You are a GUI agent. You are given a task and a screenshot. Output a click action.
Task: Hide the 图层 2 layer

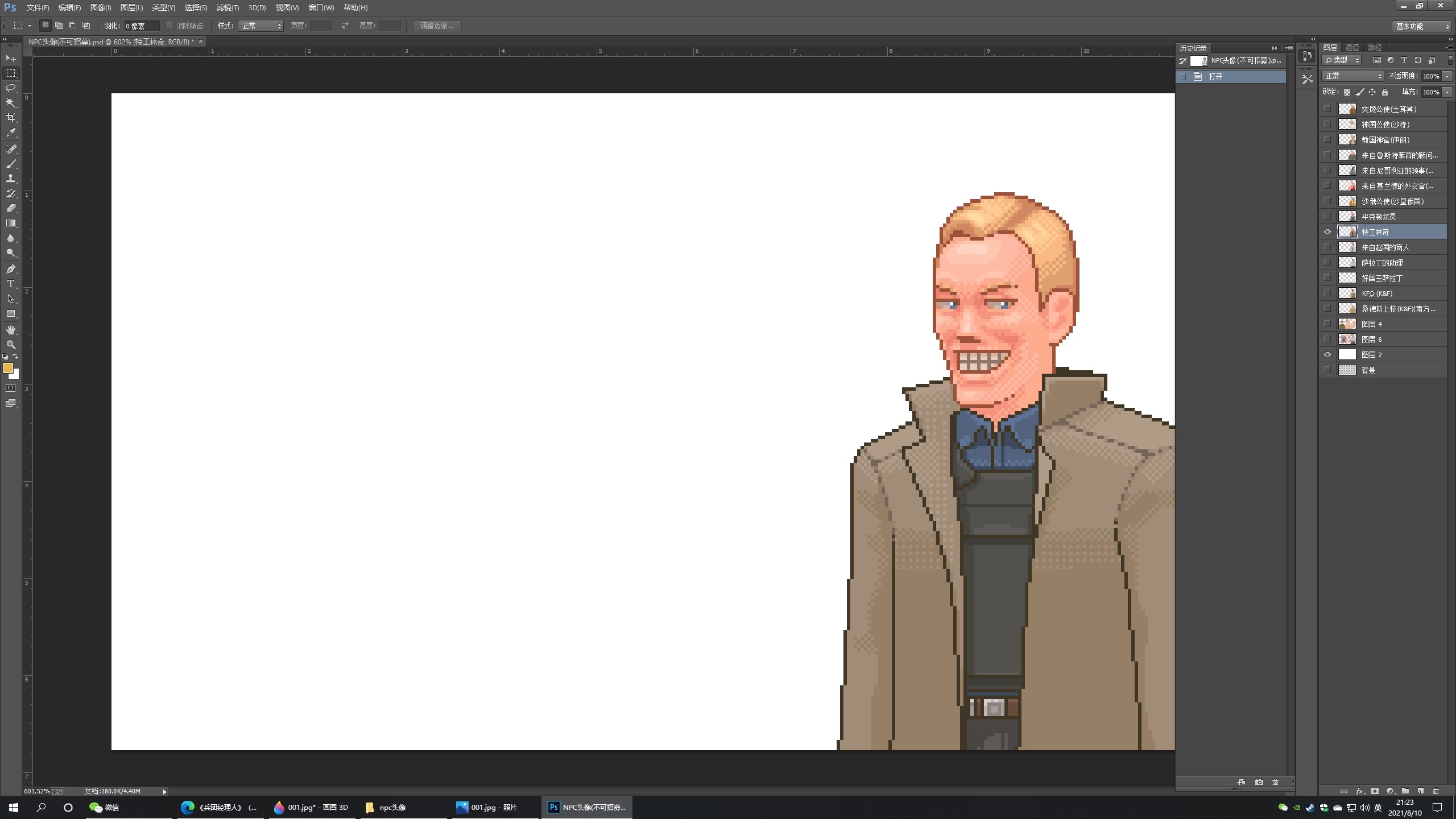[x=1327, y=355]
